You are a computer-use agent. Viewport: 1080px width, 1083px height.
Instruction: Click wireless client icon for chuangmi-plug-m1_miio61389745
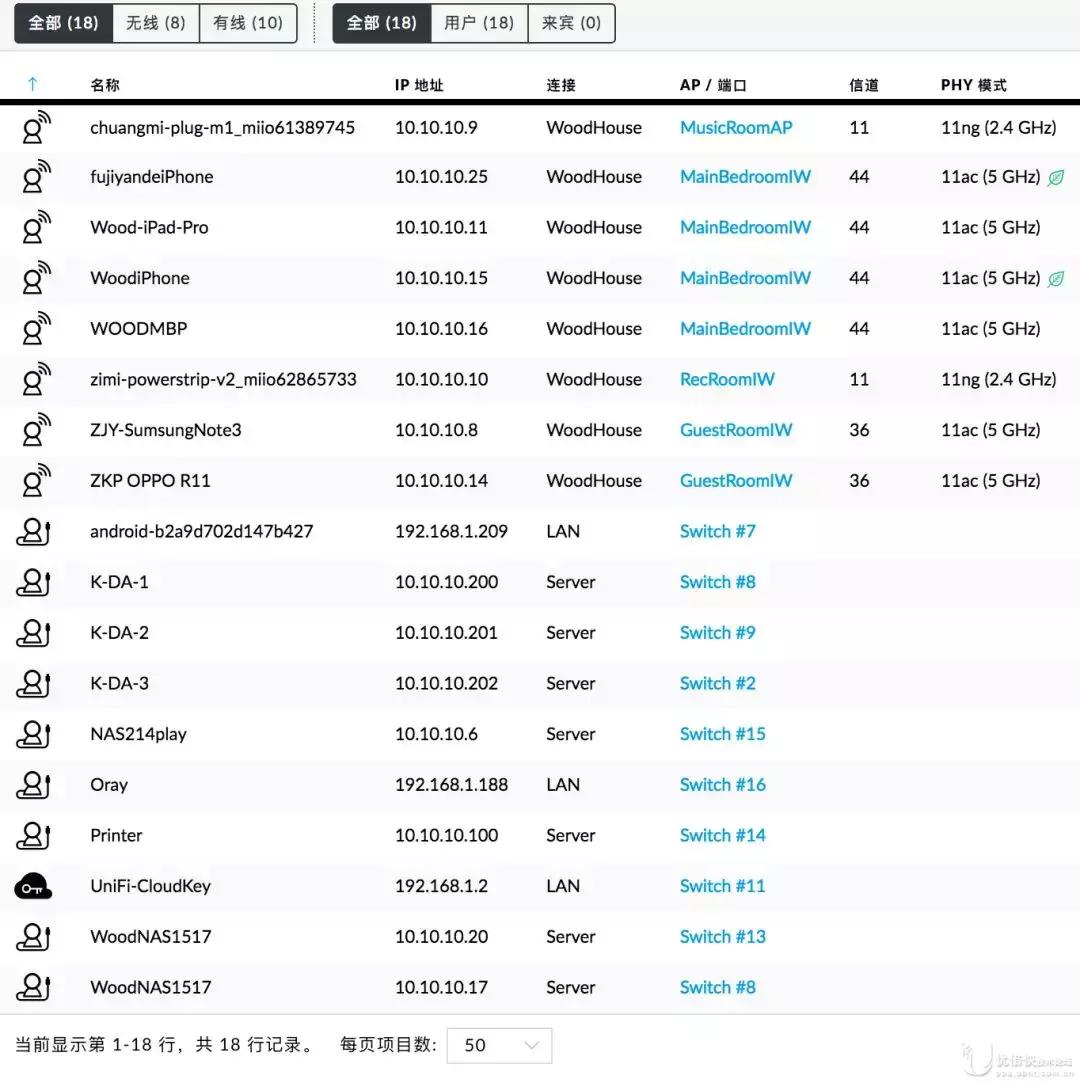36,127
